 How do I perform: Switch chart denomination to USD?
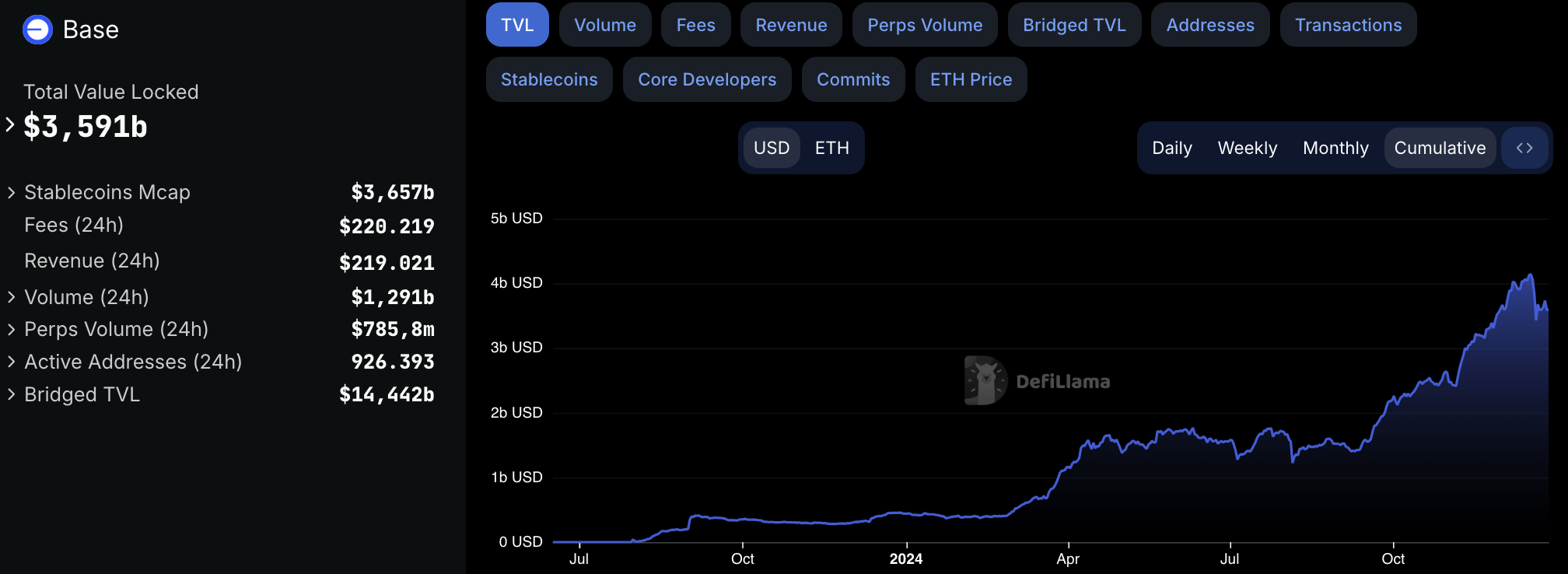click(x=772, y=148)
